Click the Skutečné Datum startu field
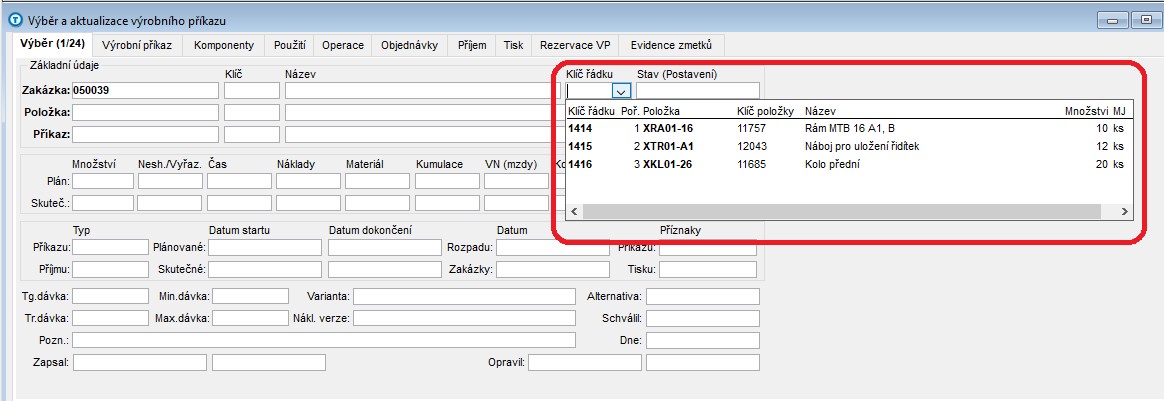The height and width of the screenshot is (401, 1164). [264, 270]
